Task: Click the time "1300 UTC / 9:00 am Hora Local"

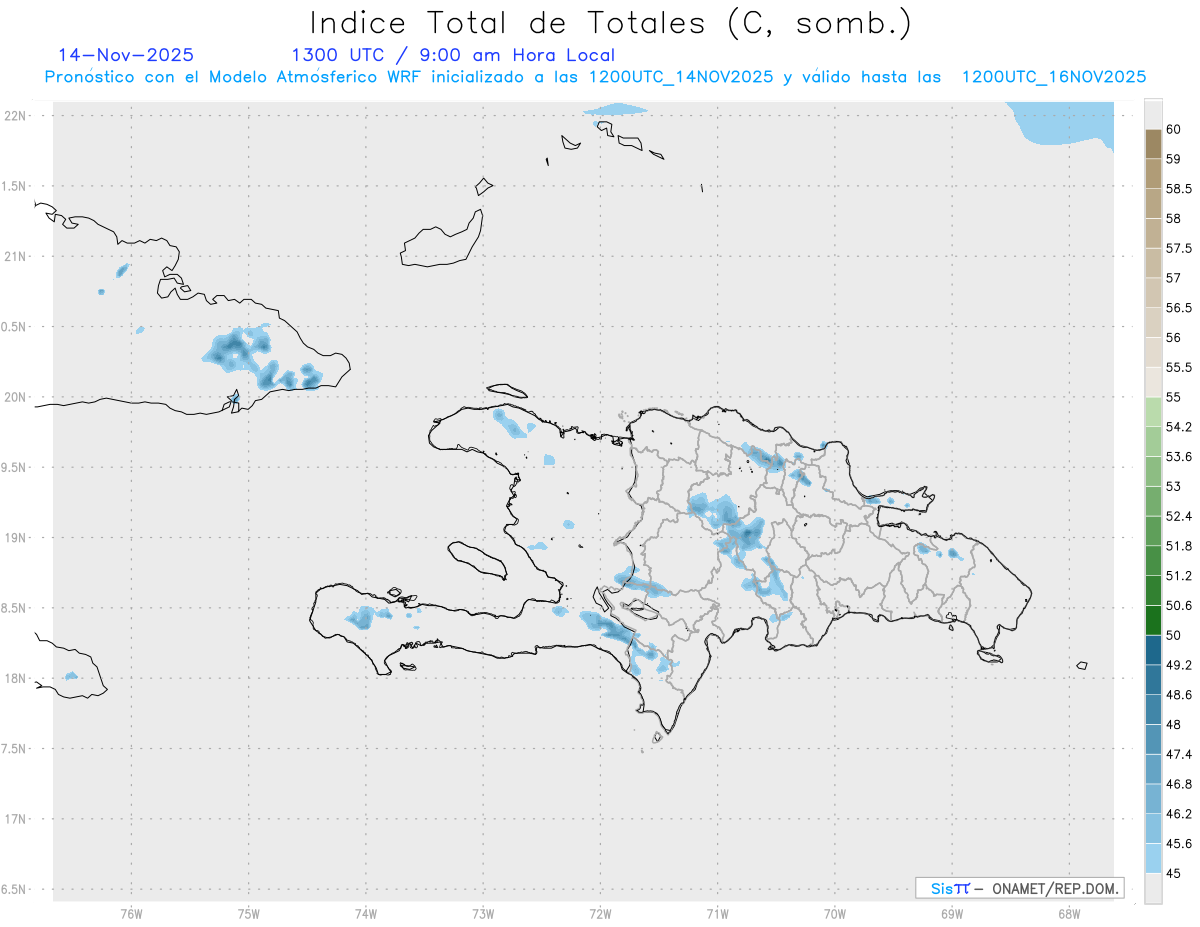Action: click(x=453, y=56)
